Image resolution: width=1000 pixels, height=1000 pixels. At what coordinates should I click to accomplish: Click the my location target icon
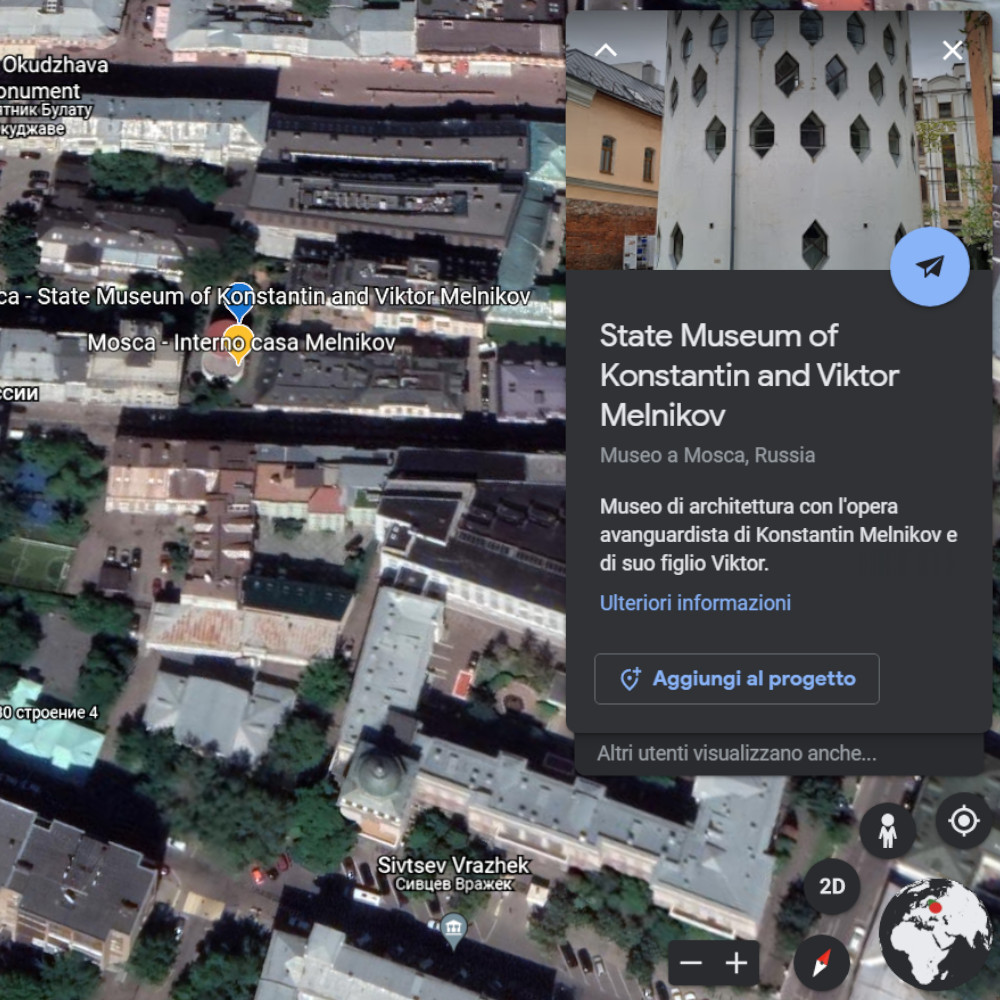[964, 820]
